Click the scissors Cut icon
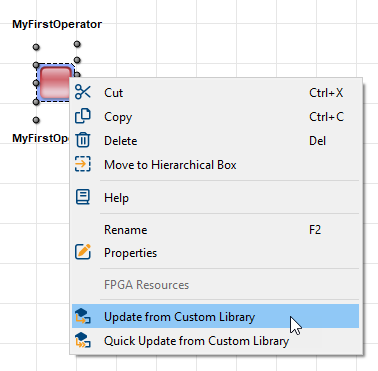This screenshot has width=378, height=371. coord(83,92)
